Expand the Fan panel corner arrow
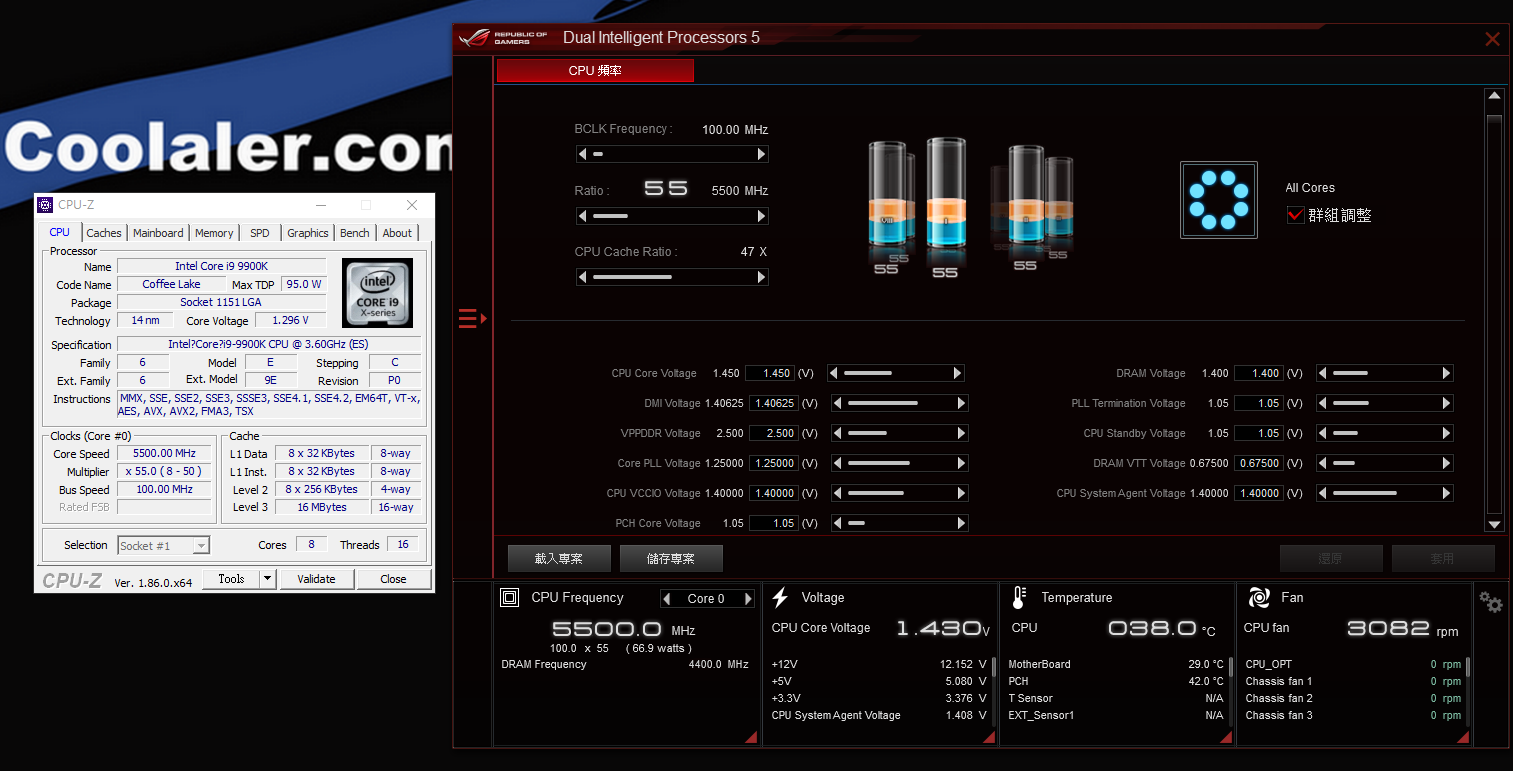 coord(1463,737)
